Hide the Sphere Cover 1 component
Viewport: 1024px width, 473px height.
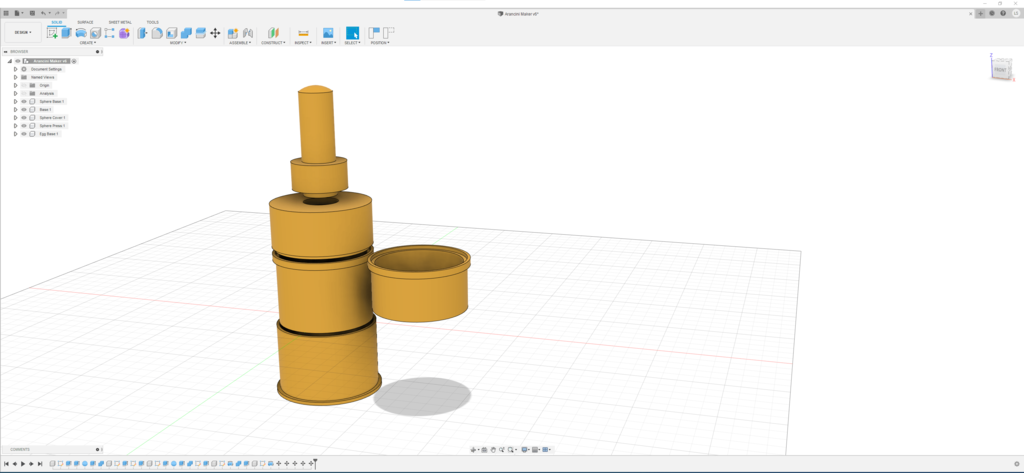[x=24, y=118]
